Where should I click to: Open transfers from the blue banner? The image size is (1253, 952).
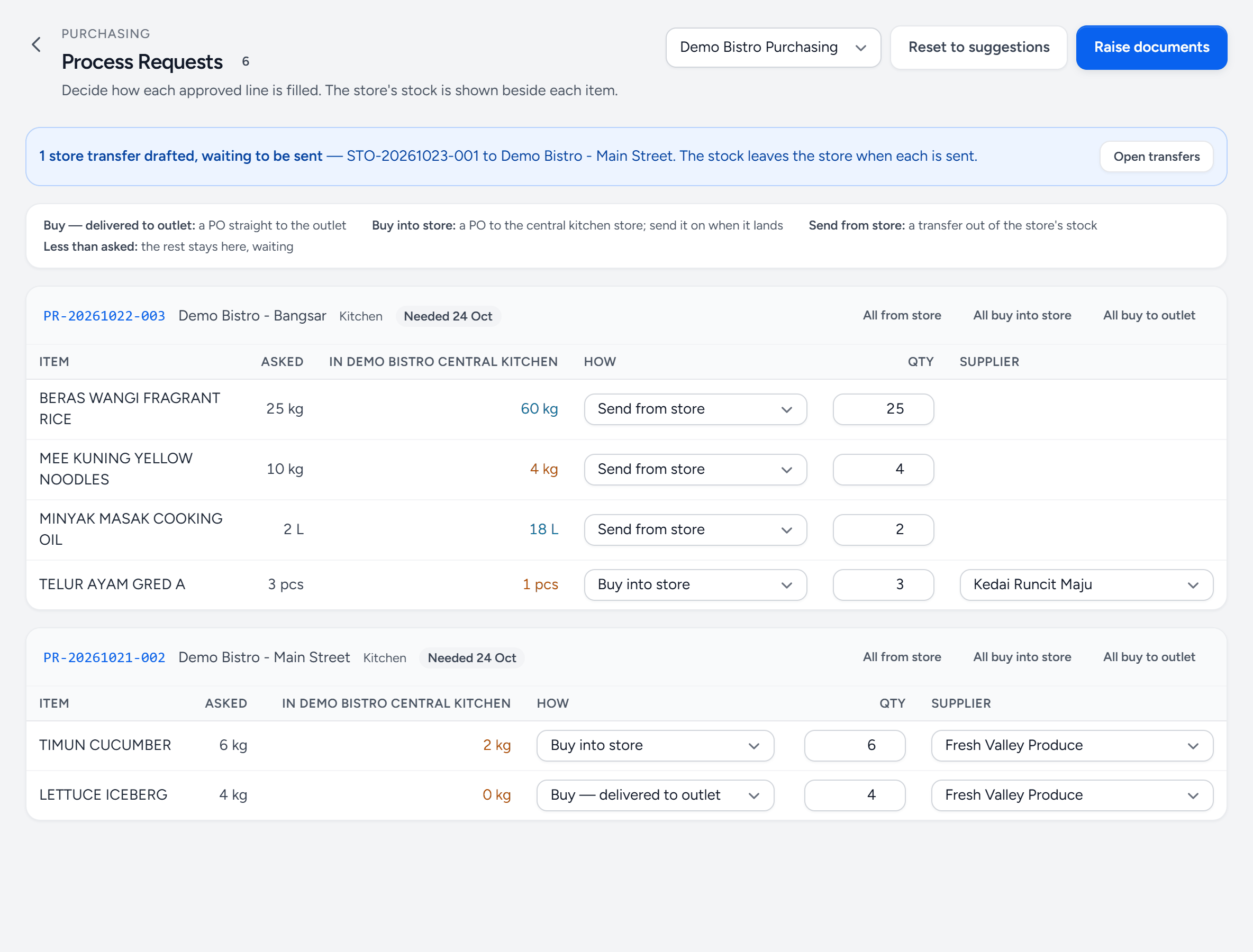[1156, 157]
